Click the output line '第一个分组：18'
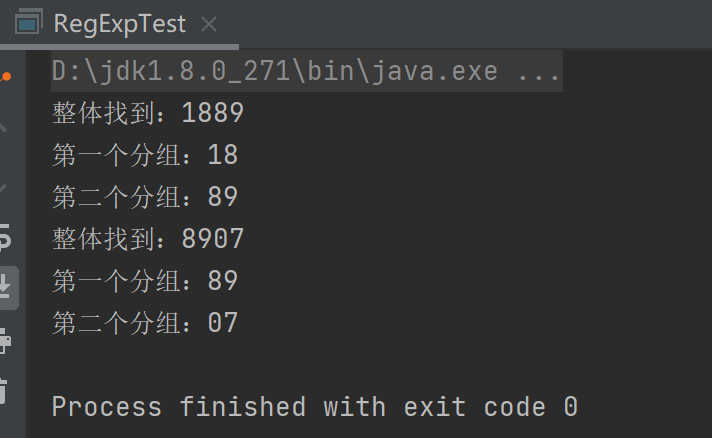The height and width of the screenshot is (438, 712). click(145, 155)
